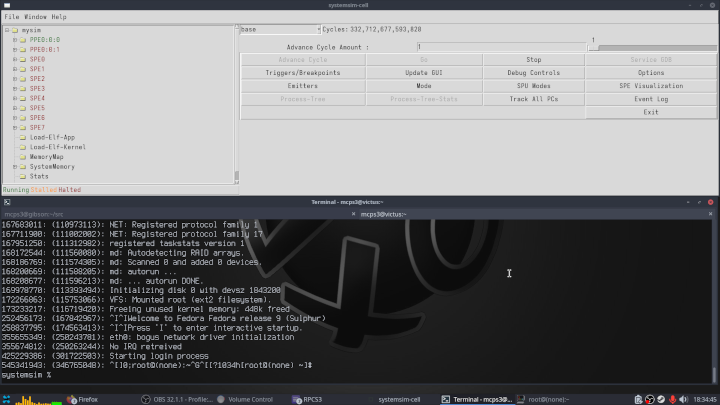Open the OBS 32.1.1 taskbar entry
720x405 pixels.
(x=178, y=399)
